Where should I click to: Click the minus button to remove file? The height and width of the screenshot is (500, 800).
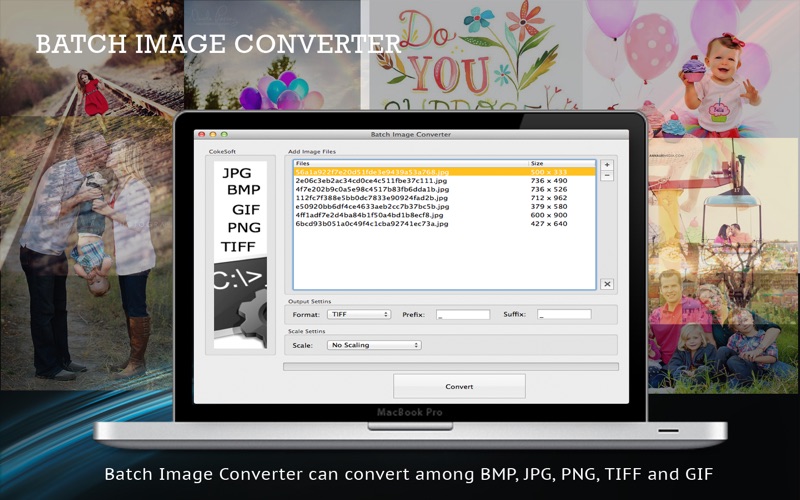[606, 175]
